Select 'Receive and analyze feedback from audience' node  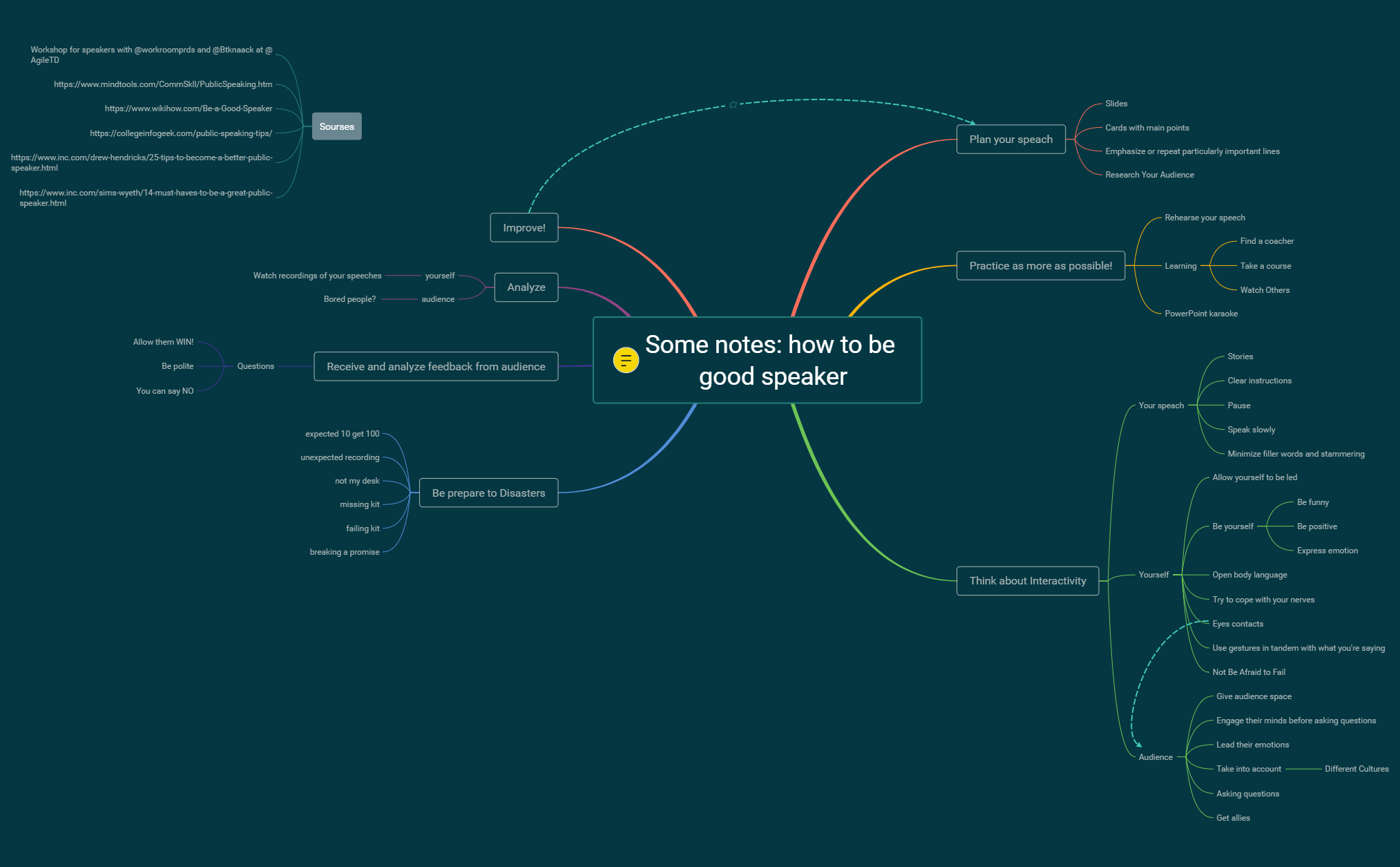[x=435, y=366]
